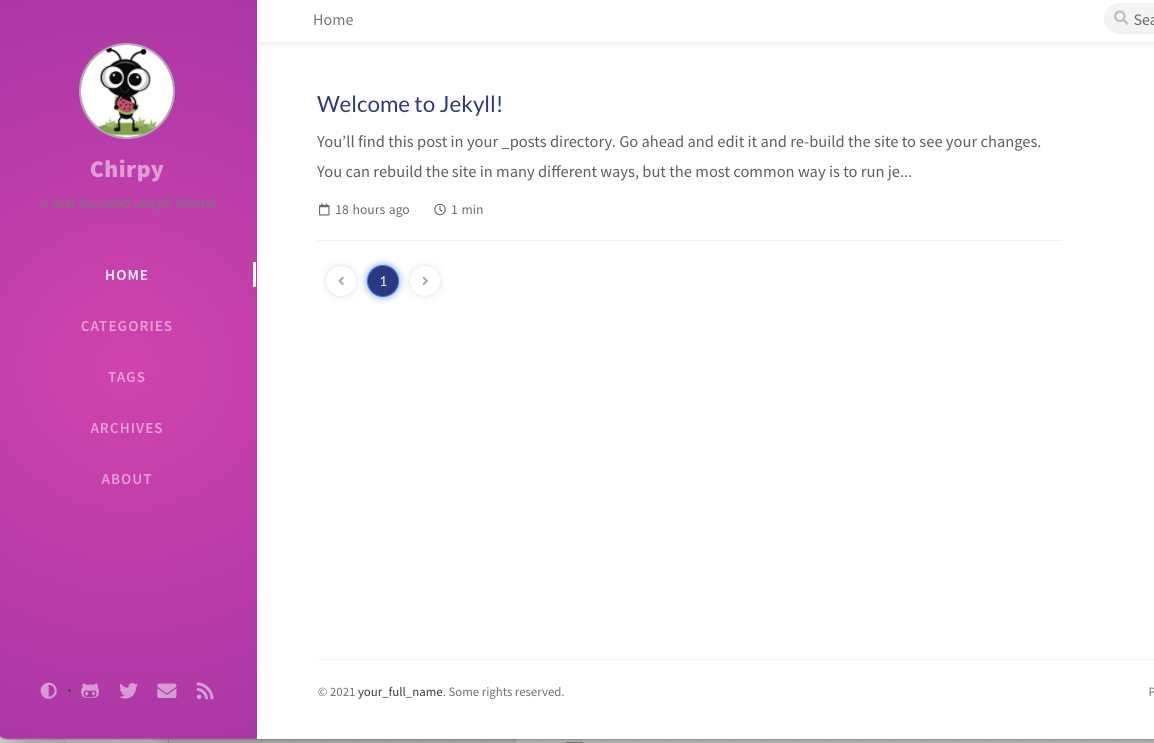
Task: Click the your_full_name footer link
Action: click(400, 692)
